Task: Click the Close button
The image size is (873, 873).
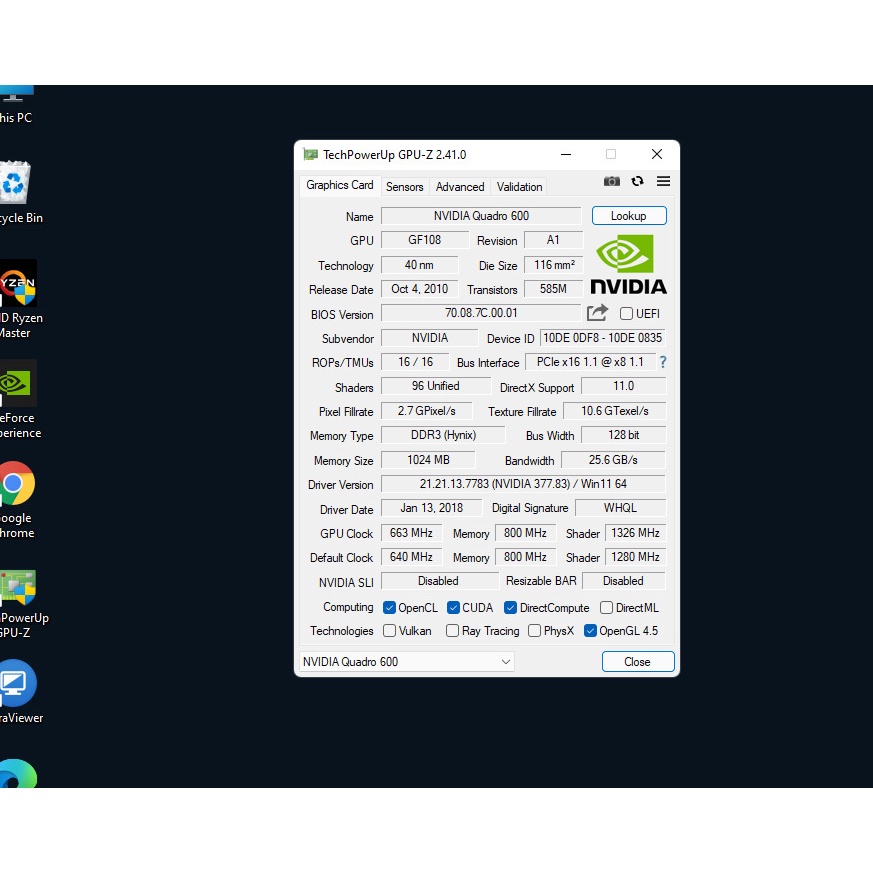Action: click(638, 662)
